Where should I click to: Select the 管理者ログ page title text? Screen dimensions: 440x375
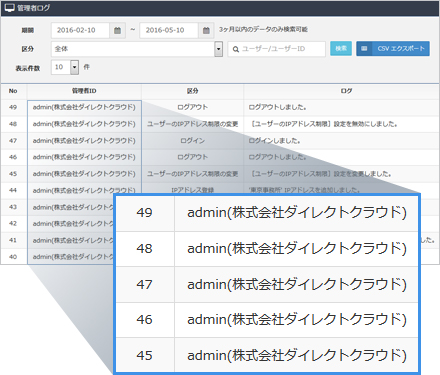pos(33,8)
